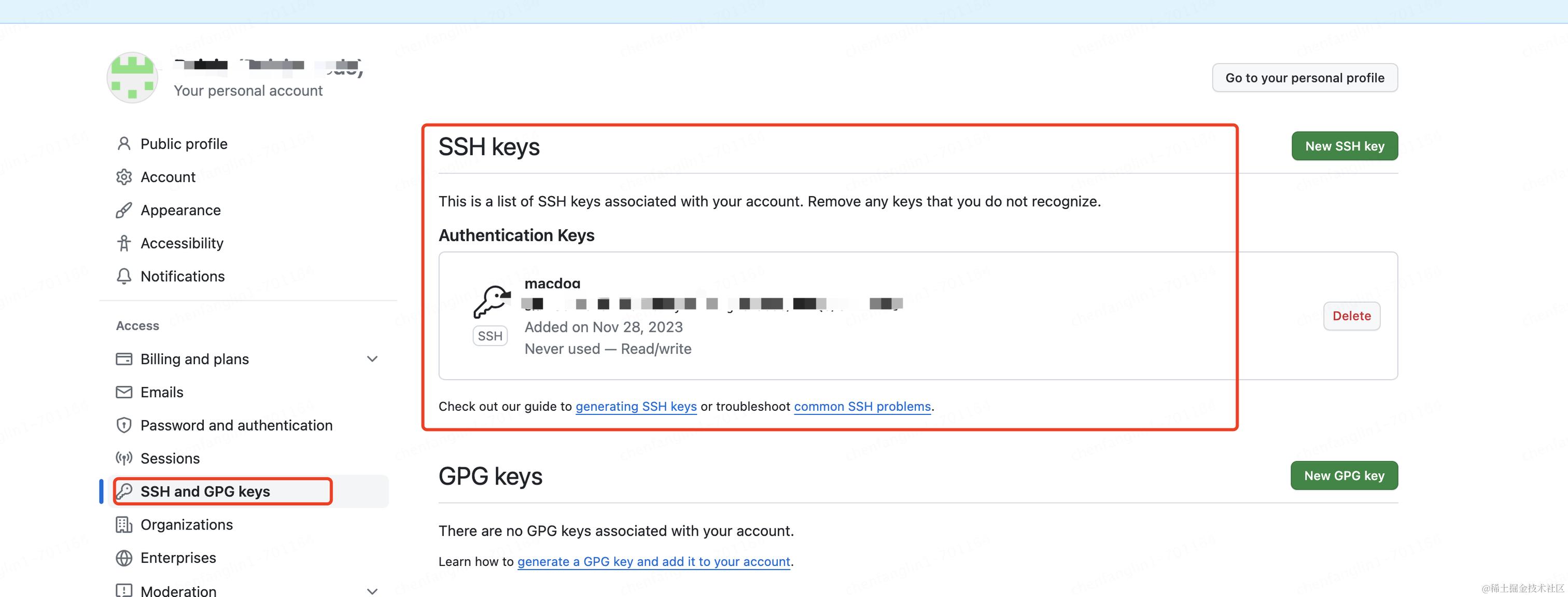The height and width of the screenshot is (597, 1568).
Task: Click the Public profile person icon
Action: (x=123, y=144)
